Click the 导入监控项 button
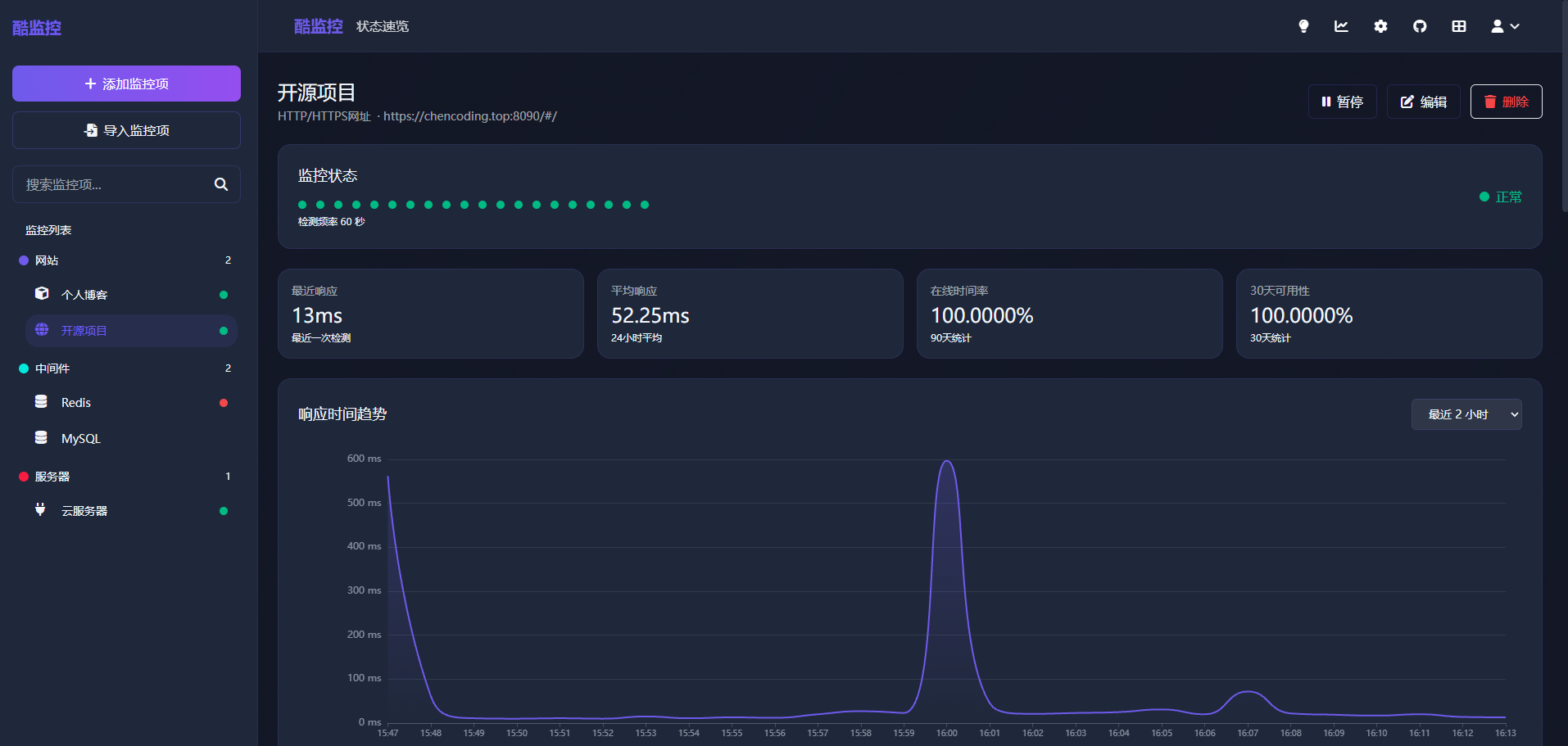Screen dimensions: 1568x746 126,130
